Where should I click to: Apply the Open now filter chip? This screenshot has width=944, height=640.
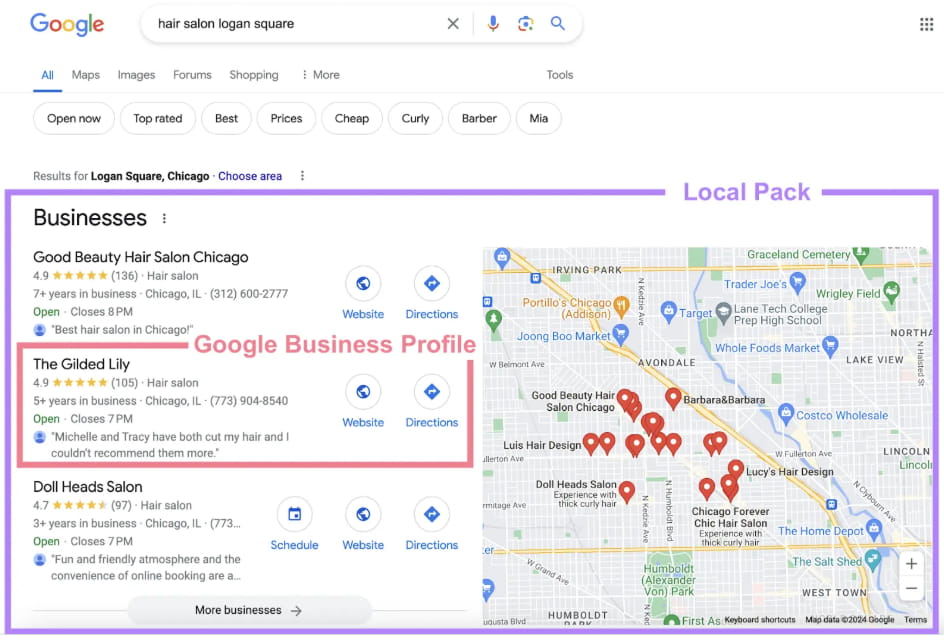[x=74, y=119]
